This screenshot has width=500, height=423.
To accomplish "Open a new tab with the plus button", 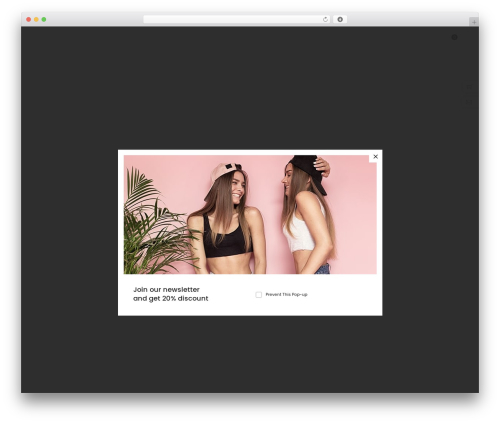I will [474, 22].
